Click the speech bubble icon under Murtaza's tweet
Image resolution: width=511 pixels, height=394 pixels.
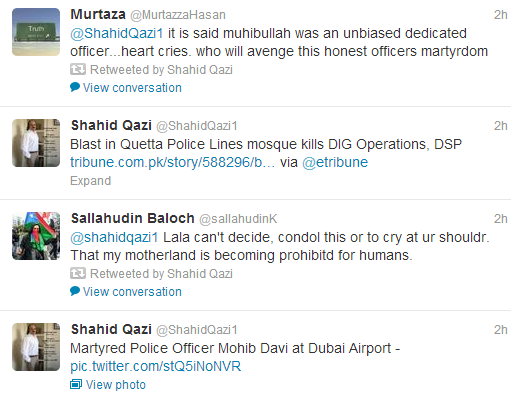(x=75, y=87)
